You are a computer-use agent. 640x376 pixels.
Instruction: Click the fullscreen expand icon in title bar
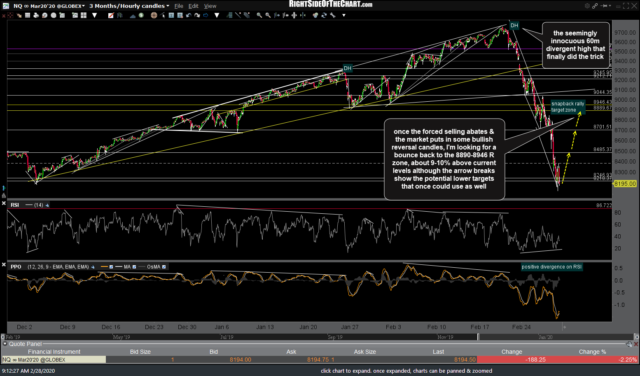pyautogui.click(x=626, y=6)
